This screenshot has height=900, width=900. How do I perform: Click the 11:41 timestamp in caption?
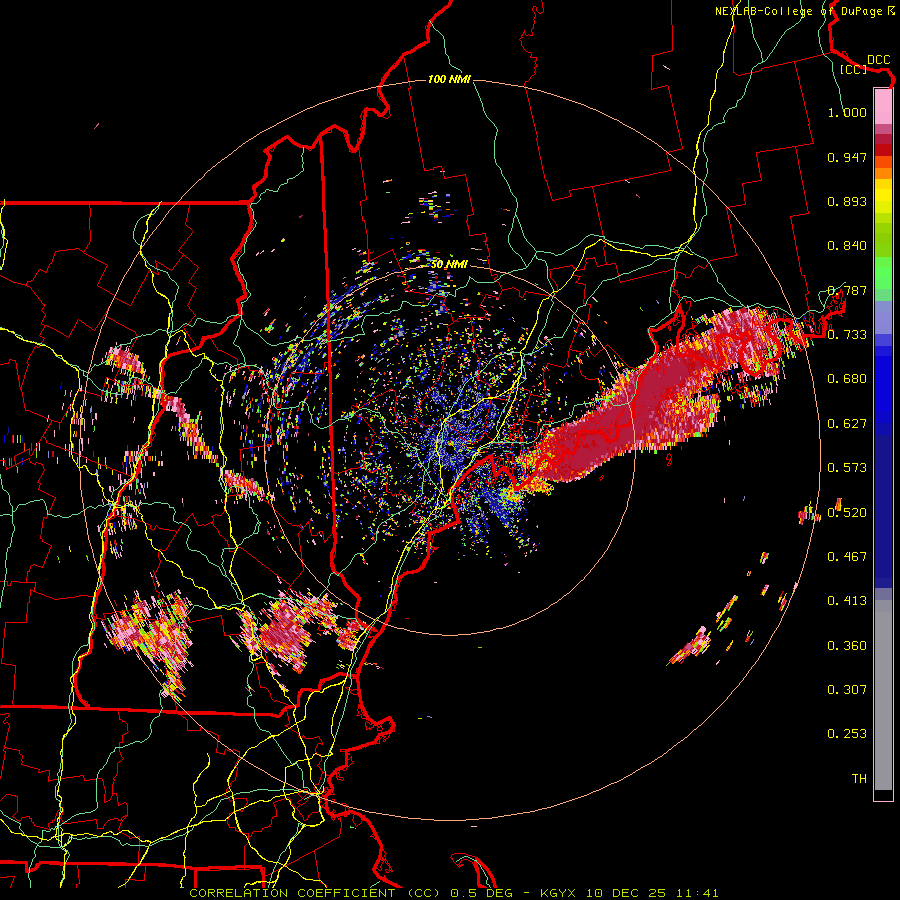click(x=696, y=893)
